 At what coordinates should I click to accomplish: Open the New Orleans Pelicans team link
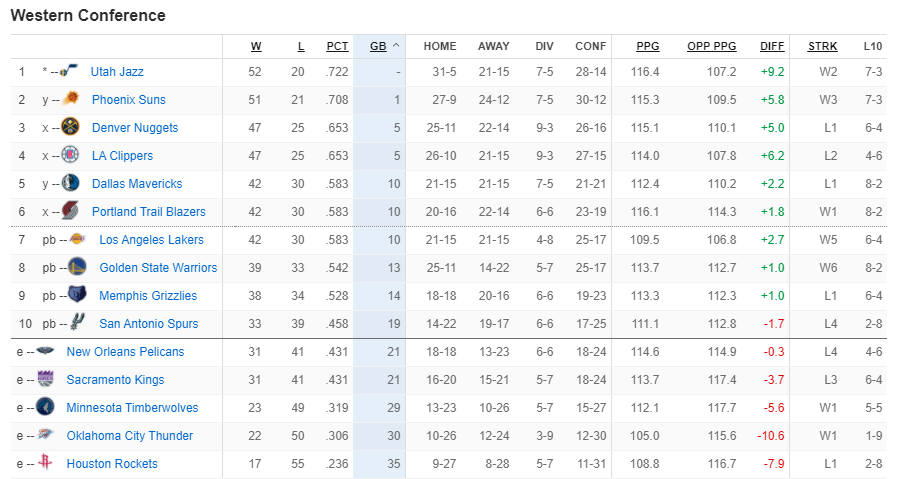tap(125, 352)
